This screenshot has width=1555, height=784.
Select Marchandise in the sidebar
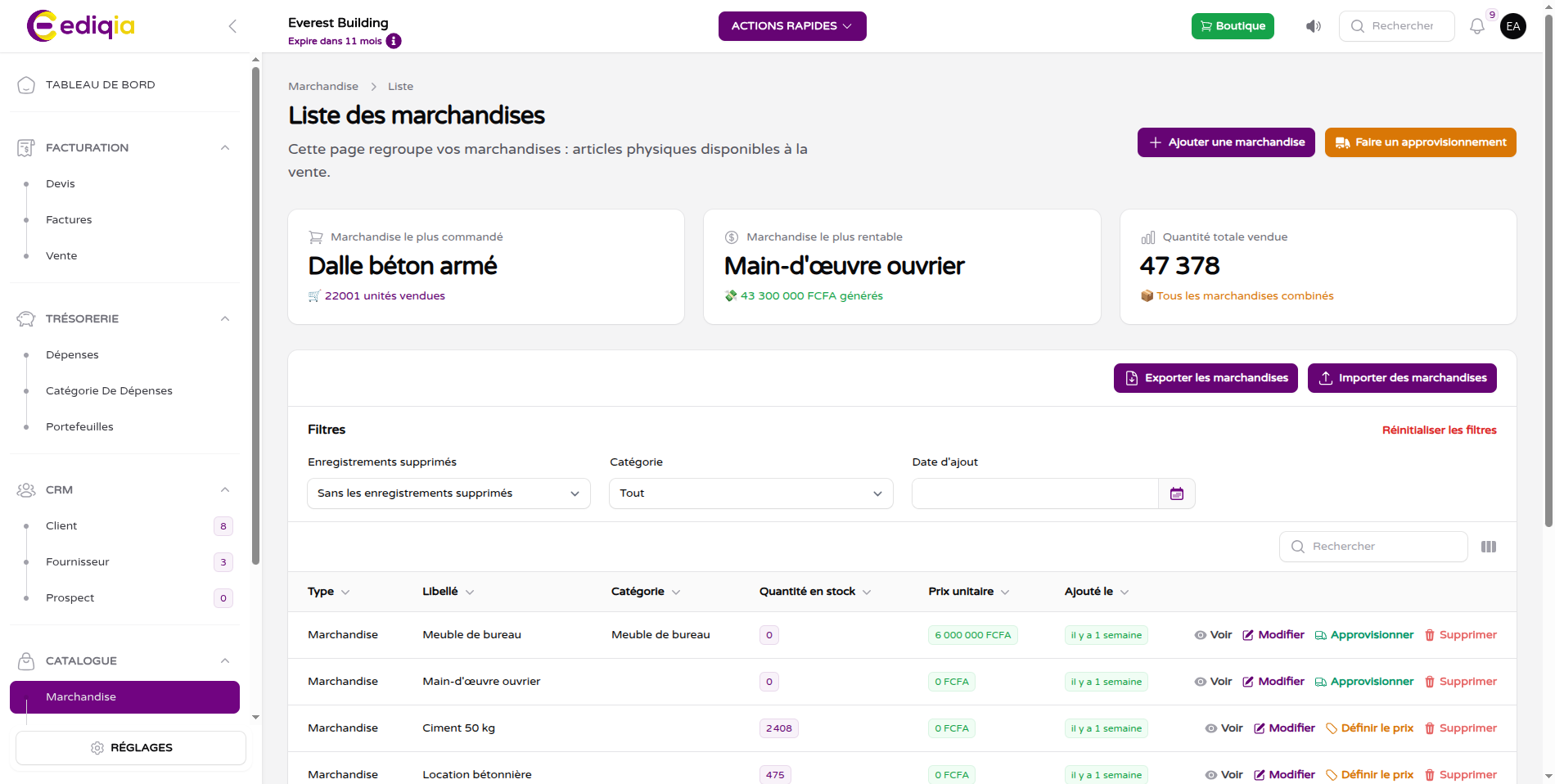[x=124, y=697]
